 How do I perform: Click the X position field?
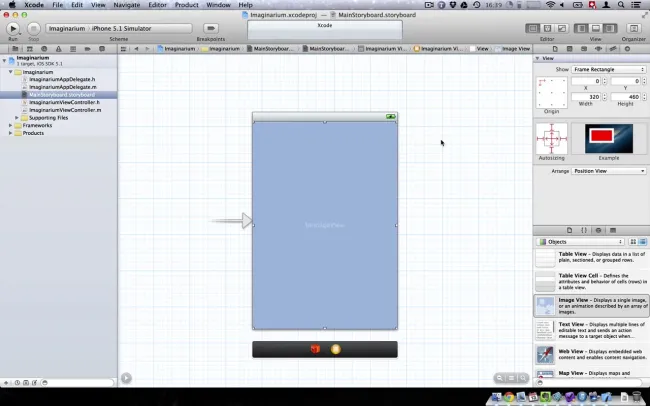[x=586, y=81]
